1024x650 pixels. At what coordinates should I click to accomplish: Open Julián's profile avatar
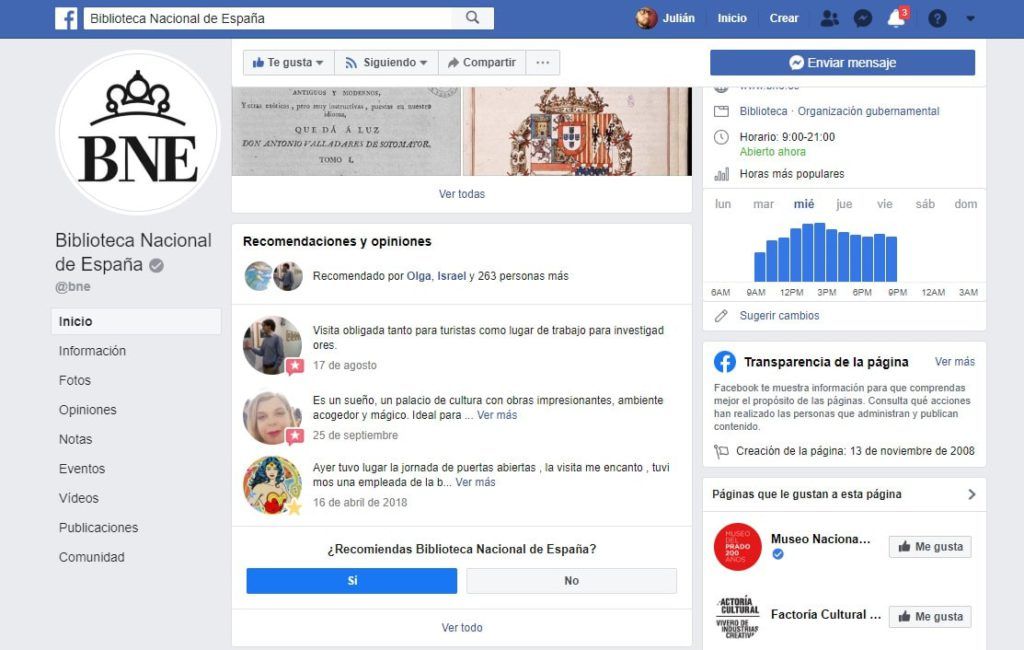pos(646,18)
